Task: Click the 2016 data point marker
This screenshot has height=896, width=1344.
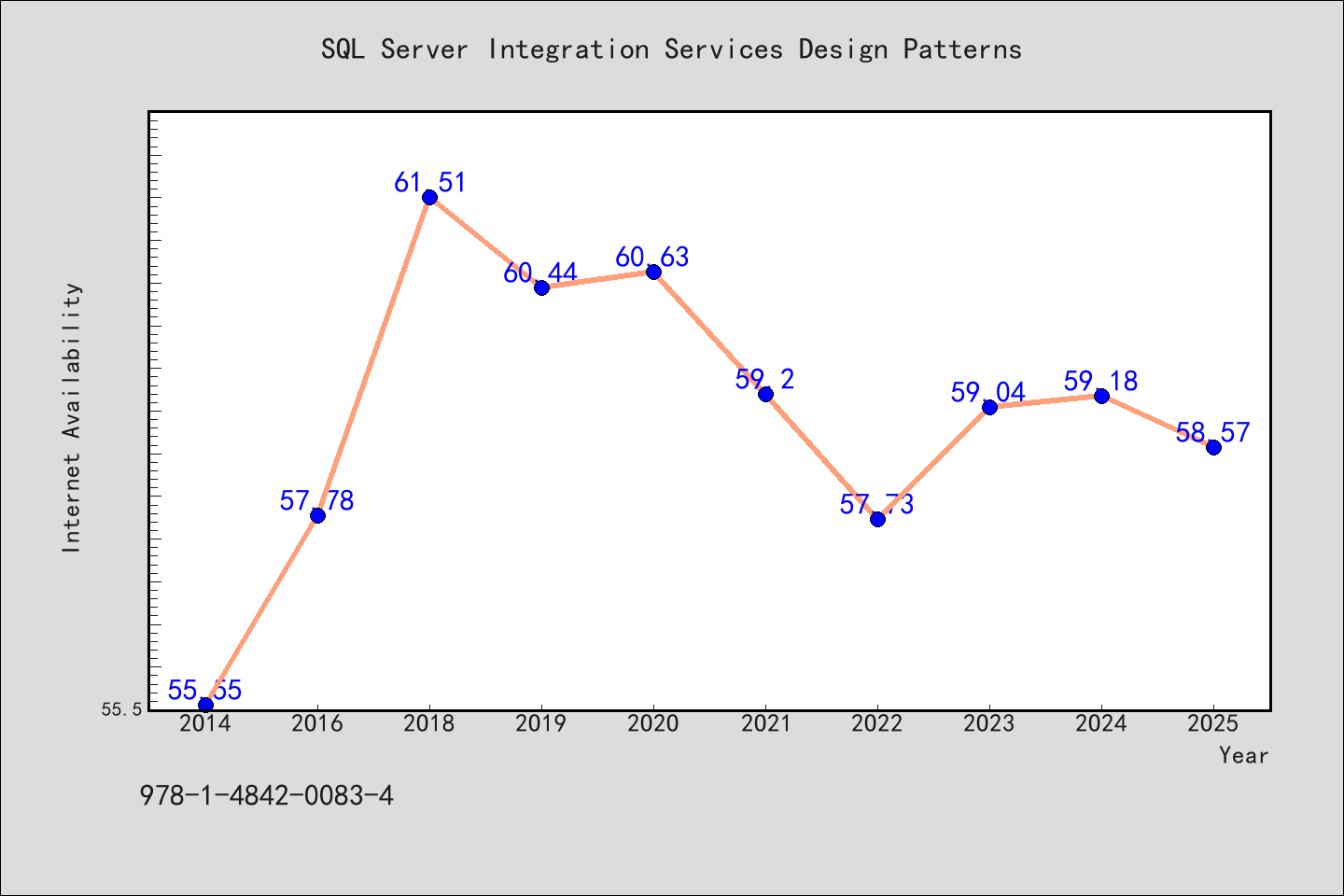Action: tap(317, 515)
